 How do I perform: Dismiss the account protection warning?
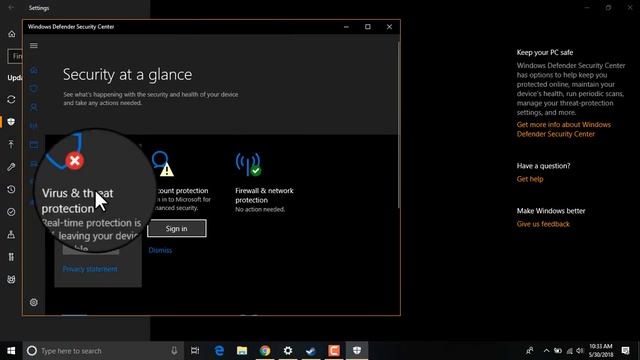[160, 250]
